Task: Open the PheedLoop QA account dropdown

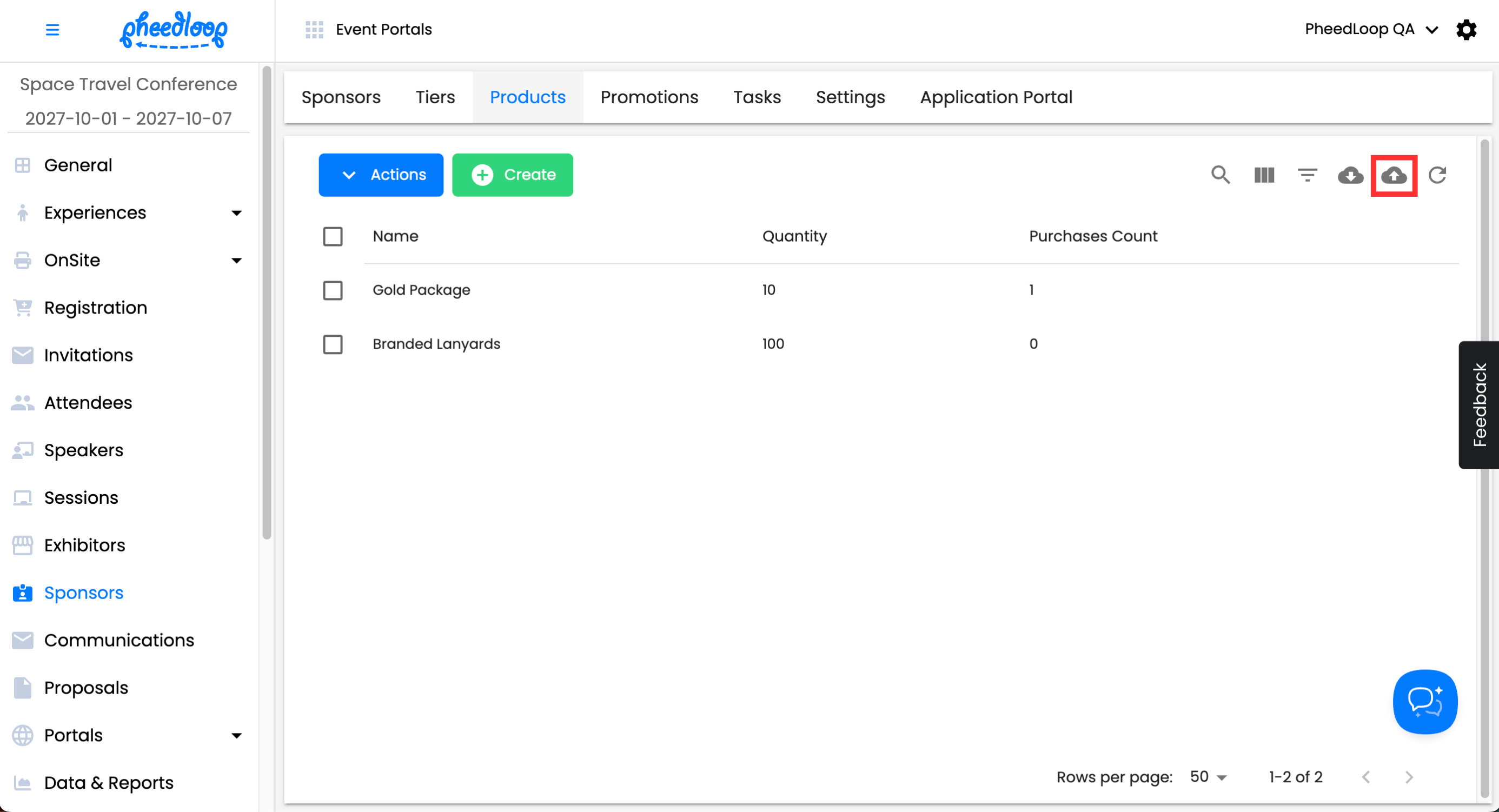Action: [1370, 30]
